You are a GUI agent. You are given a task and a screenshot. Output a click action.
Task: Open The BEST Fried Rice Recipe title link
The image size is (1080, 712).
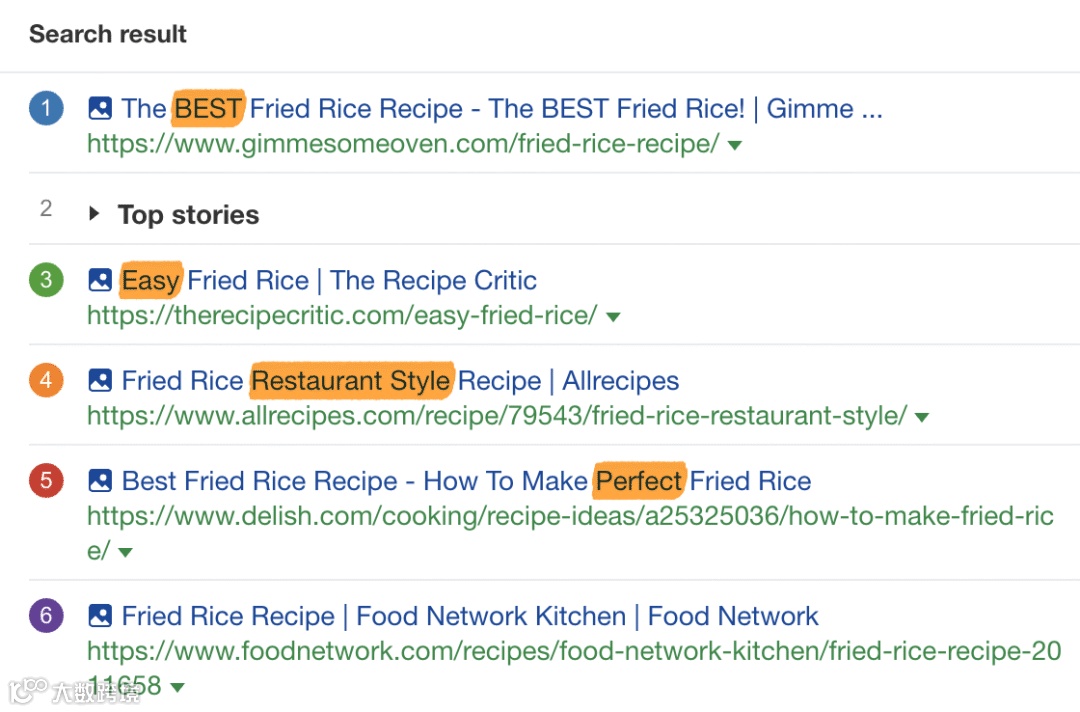click(x=500, y=108)
